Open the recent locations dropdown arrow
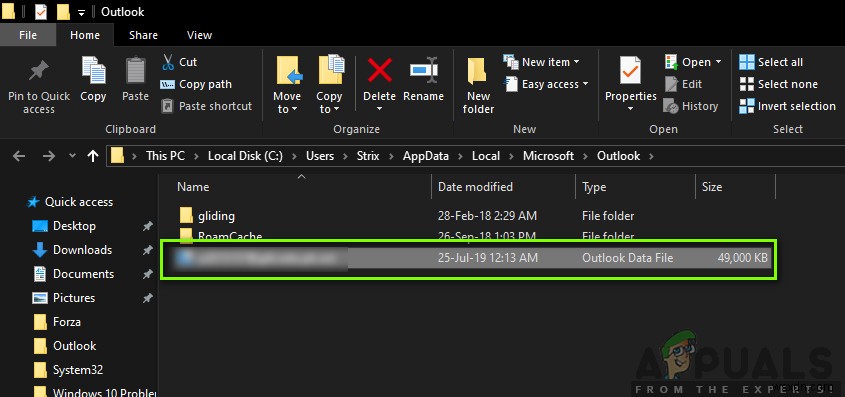 (72, 156)
